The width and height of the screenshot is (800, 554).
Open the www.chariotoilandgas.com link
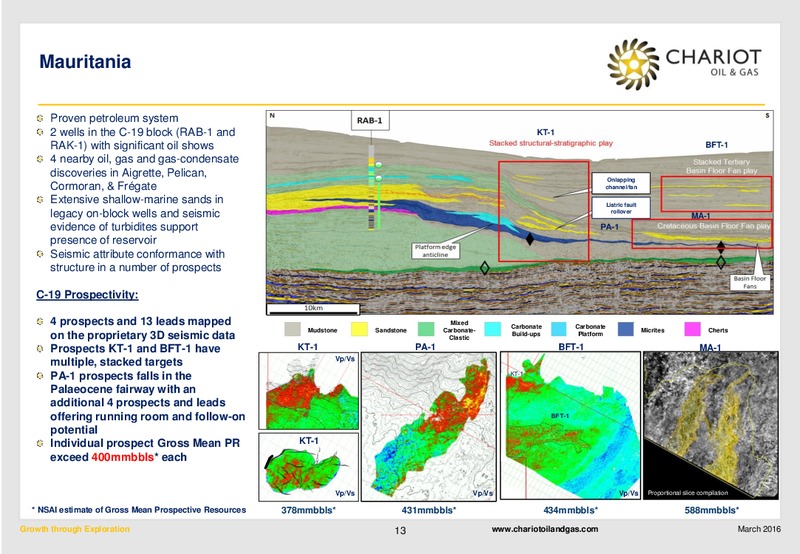tap(544, 529)
